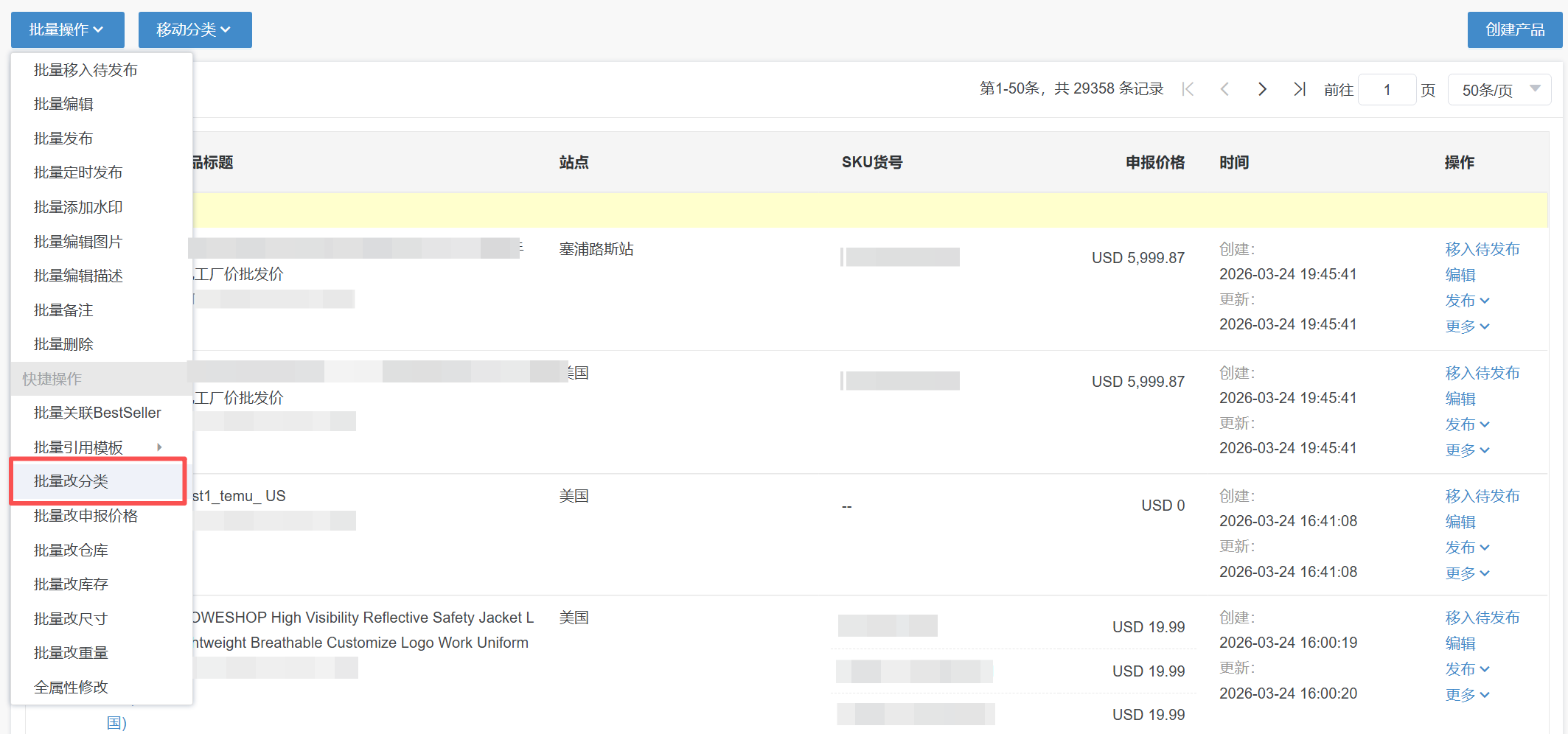
Task: Click 编辑 link for Safety Jacket product
Action: [x=1460, y=643]
